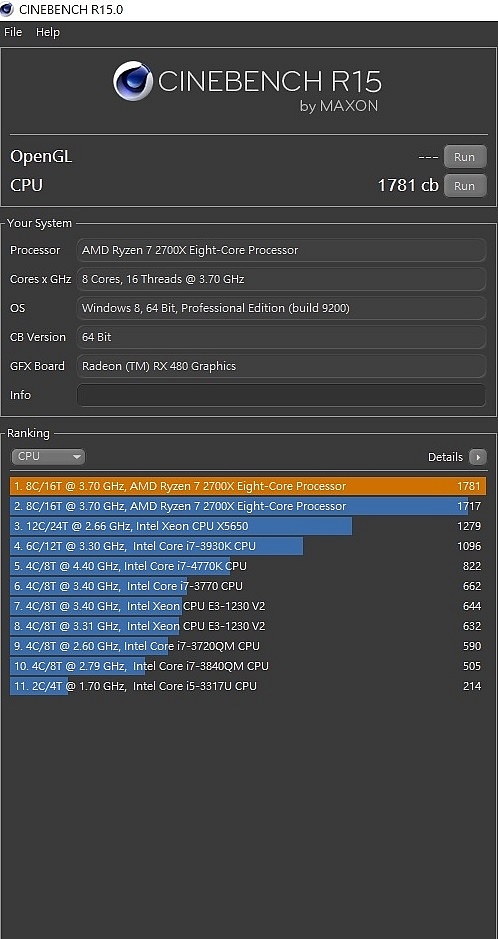Screen dimensions: 498x939
Task: Open ranking Details arrow button
Action: pyautogui.click(x=478, y=457)
